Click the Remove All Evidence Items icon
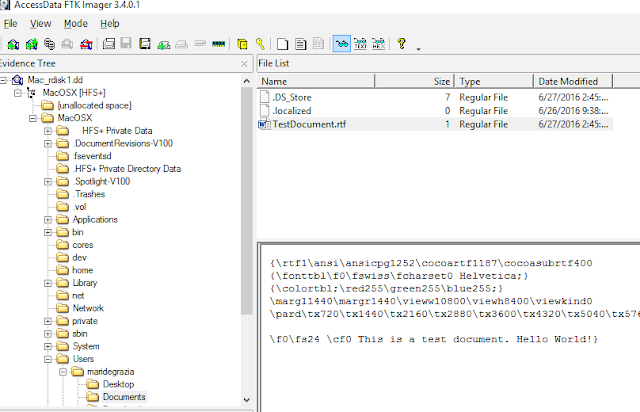 click(x=86, y=44)
